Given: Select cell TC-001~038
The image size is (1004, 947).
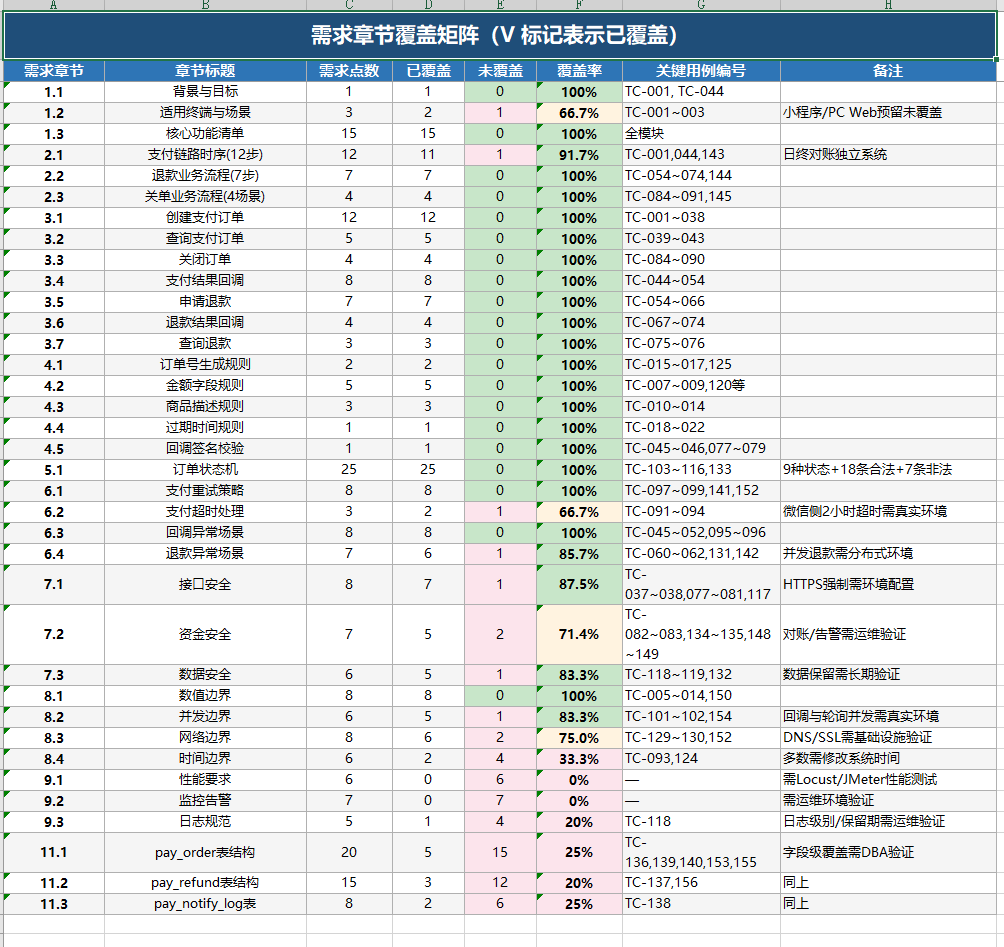Looking at the screenshot, I should tap(701, 218).
